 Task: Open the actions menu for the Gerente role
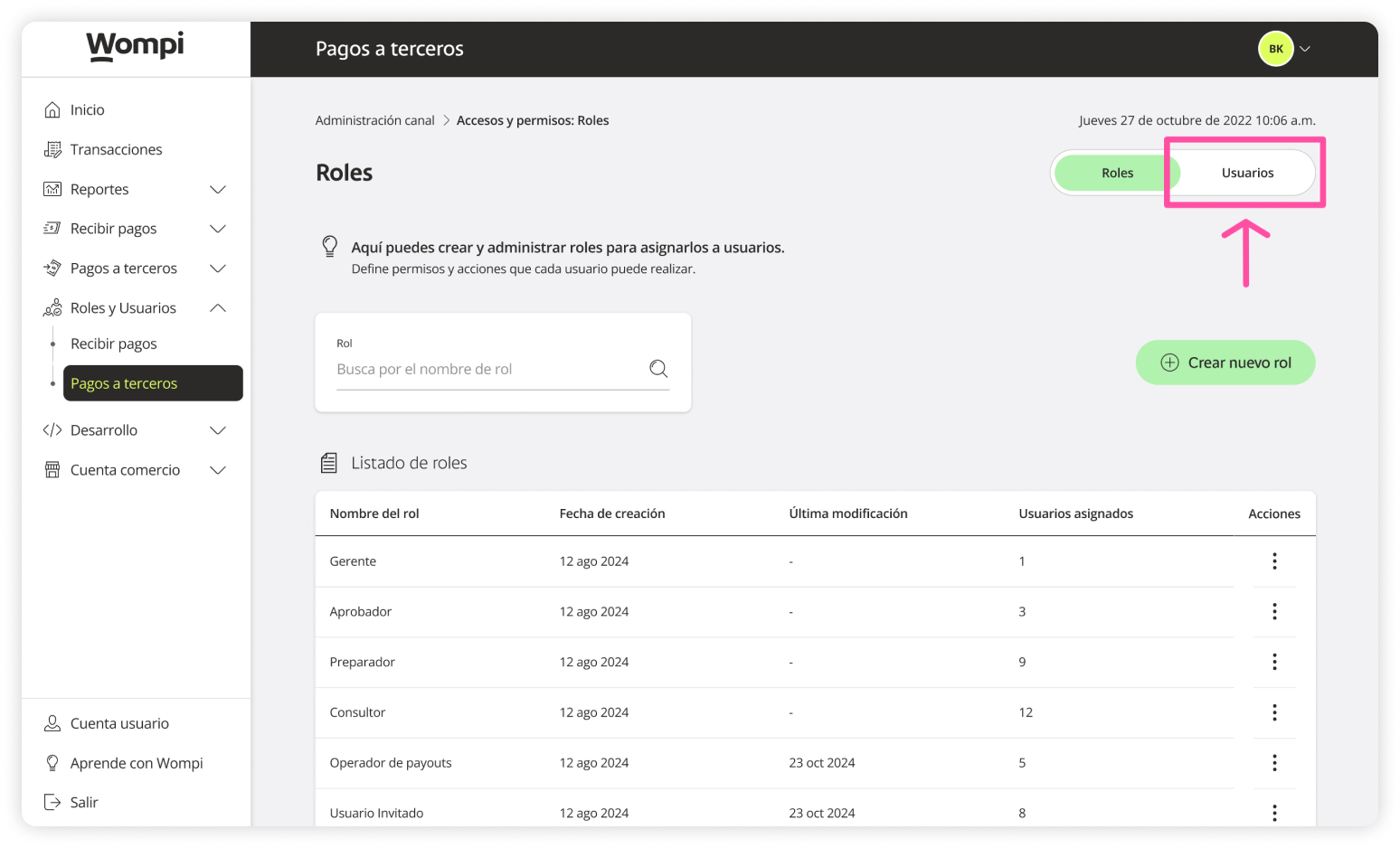tap(1274, 561)
